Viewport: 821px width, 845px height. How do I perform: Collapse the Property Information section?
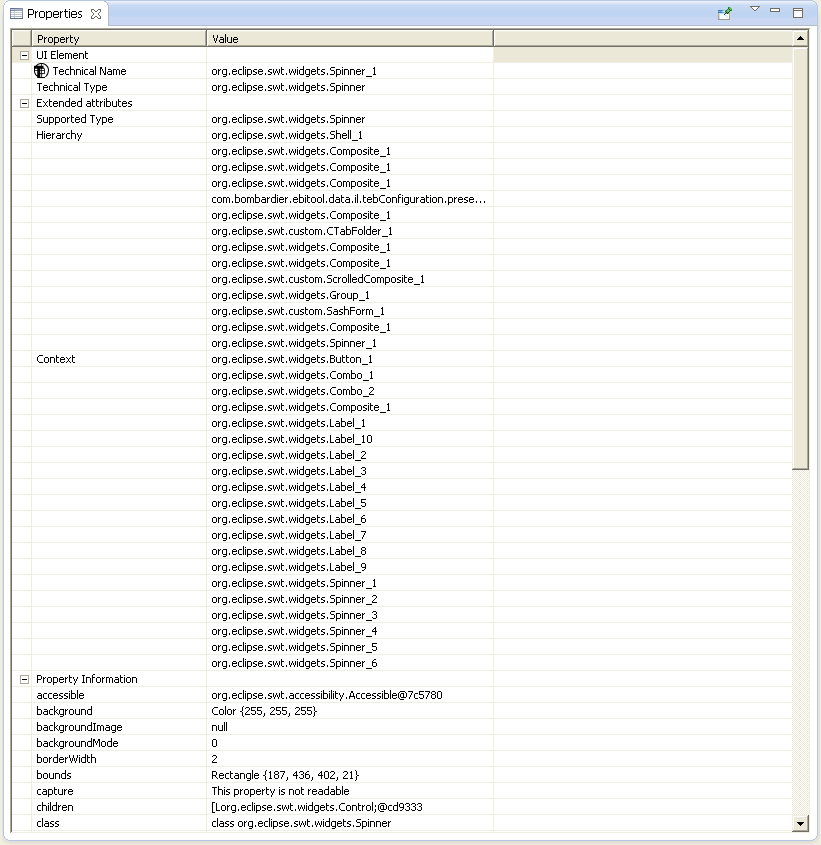pyautogui.click(x=24, y=679)
